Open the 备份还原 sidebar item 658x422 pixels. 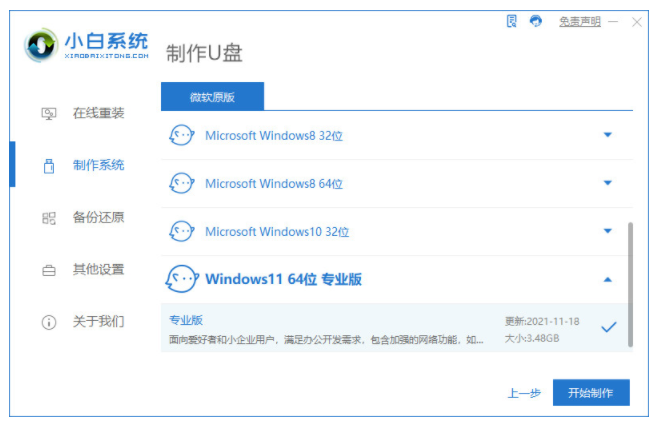point(98,217)
